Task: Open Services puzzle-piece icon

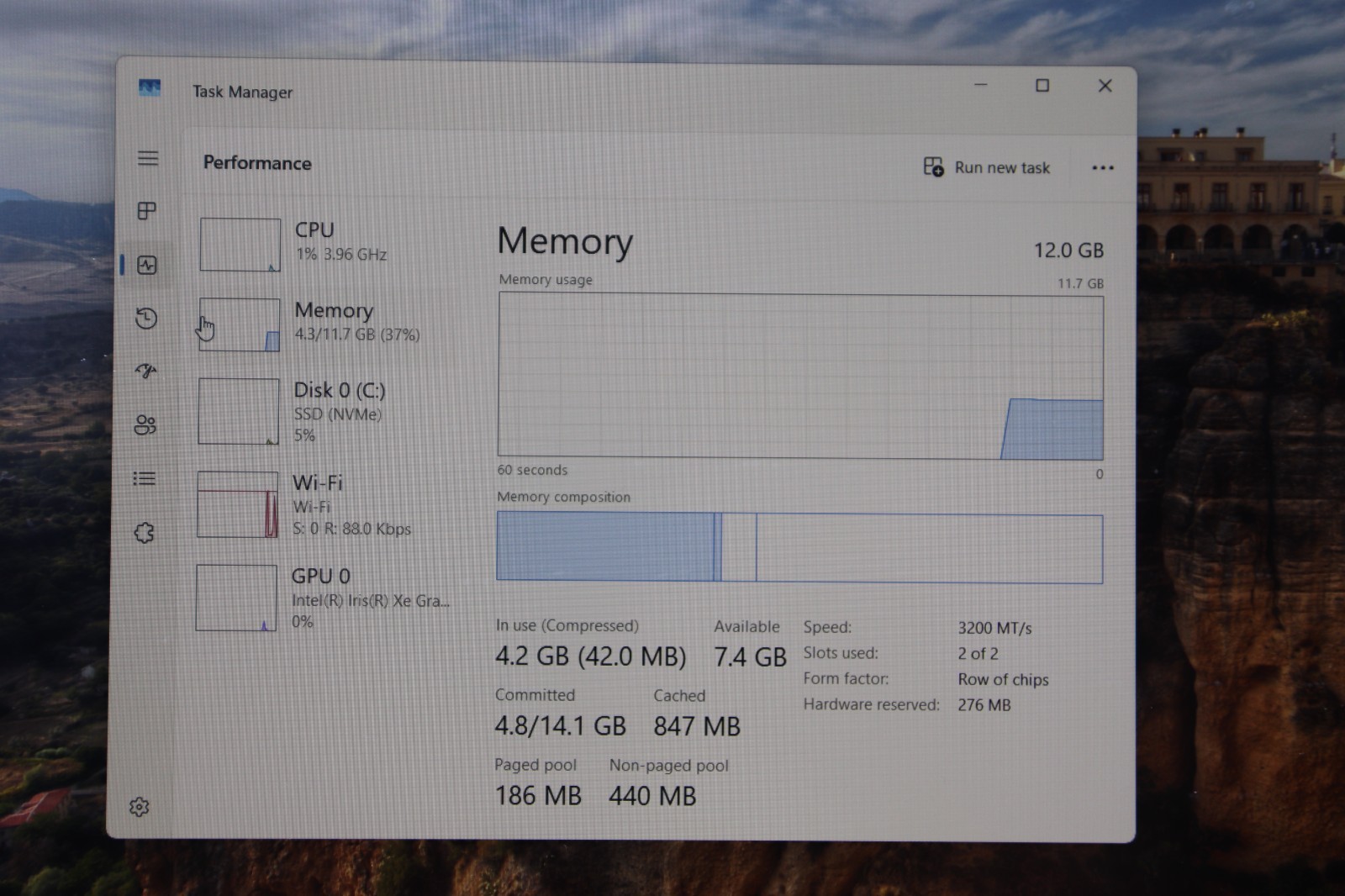Action: tap(145, 532)
